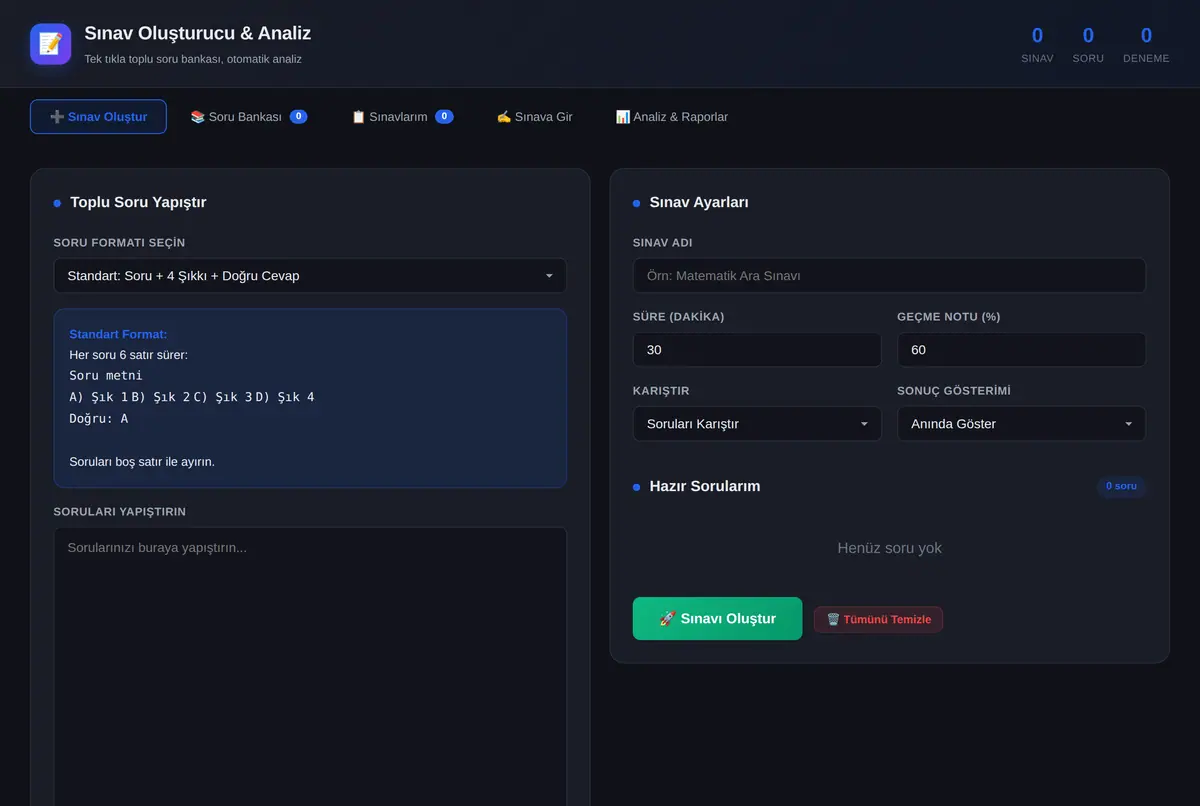The width and height of the screenshot is (1200, 806).
Task: Click the Sınav Ayarları heading
Action: 699,202
